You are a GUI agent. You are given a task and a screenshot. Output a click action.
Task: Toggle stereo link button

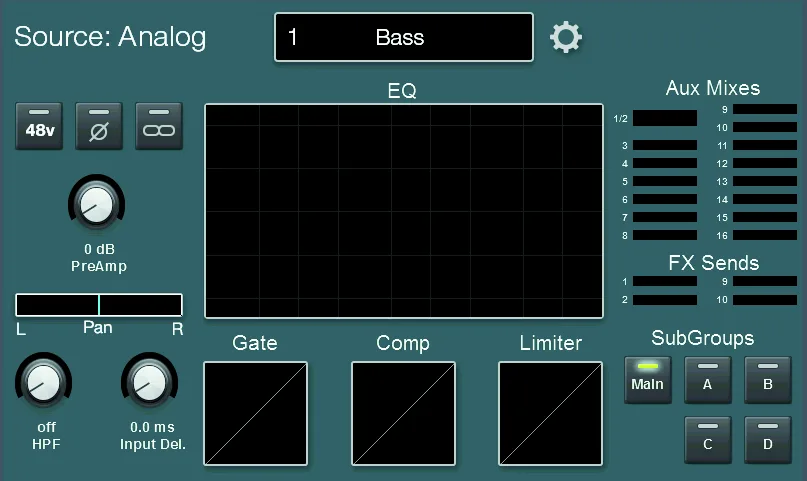pyautogui.click(x=159, y=126)
